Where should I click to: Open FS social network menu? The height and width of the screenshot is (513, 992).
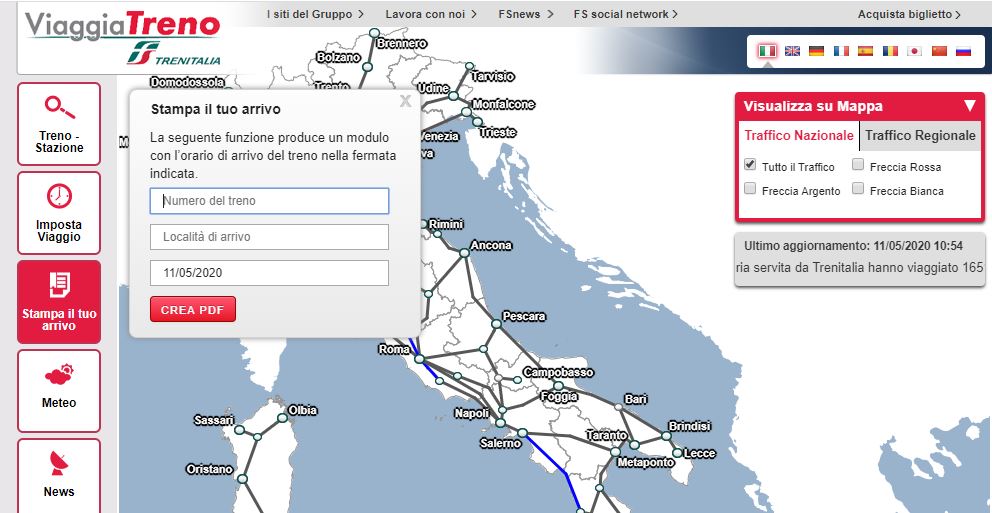pyautogui.click(x=626, y=14)
